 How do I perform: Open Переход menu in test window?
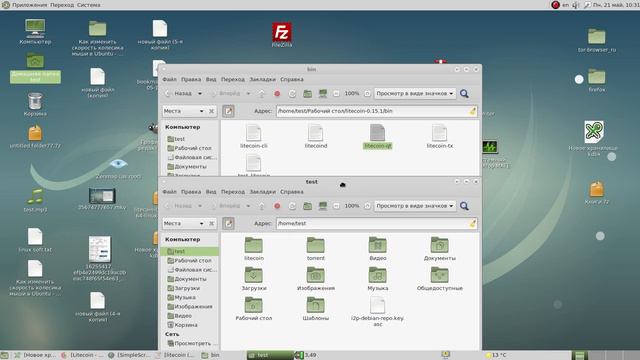click(233, 191)
